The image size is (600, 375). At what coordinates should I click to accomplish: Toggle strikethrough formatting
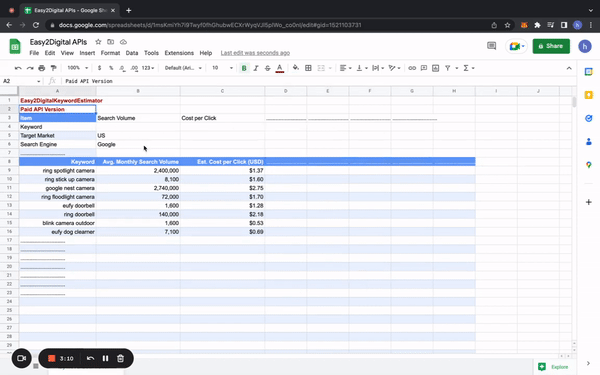pos(267,68)
